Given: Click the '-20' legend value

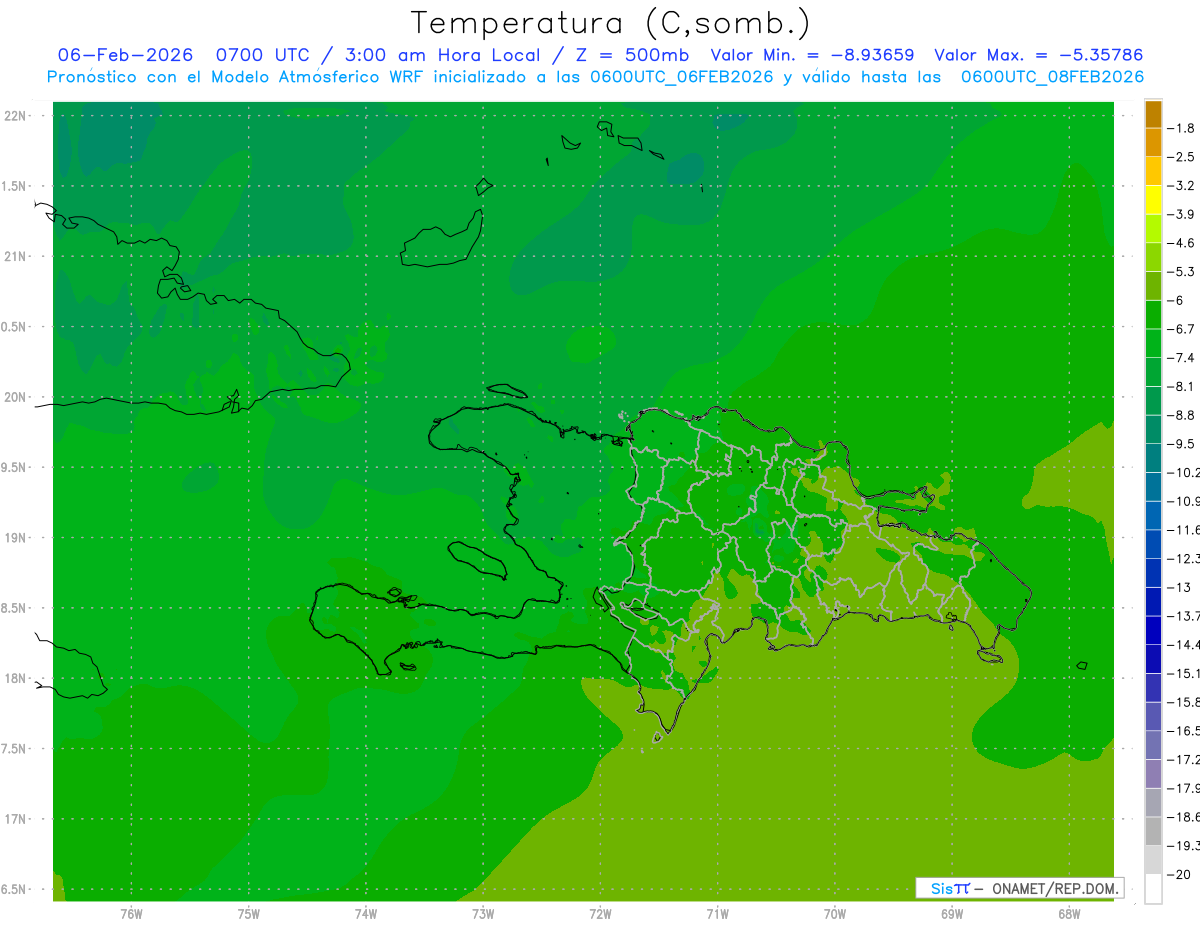Looking at the screenshot, I should click(1180, 875).
